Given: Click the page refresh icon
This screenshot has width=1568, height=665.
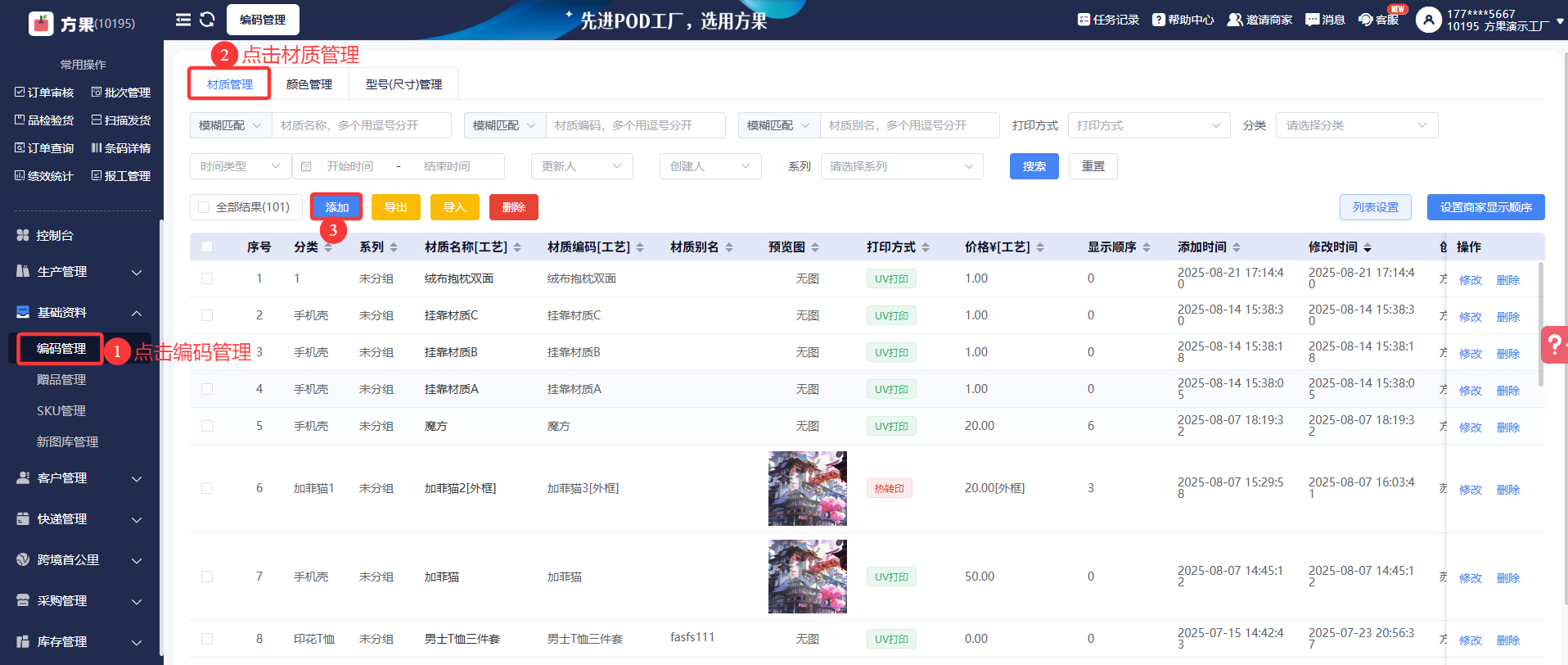Looking at the screenshot, I should [208, 20].
